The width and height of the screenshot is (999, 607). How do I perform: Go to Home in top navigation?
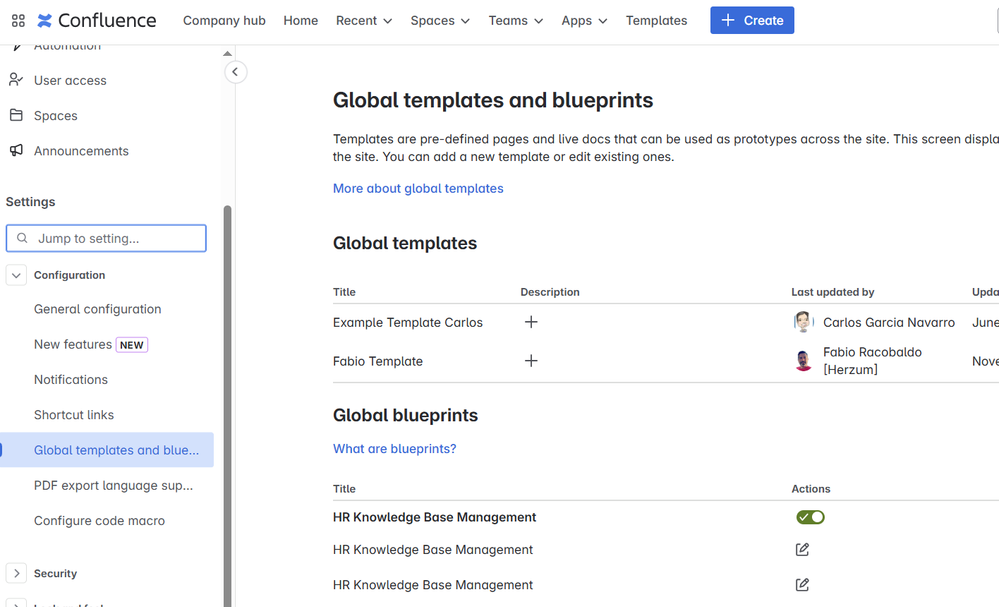pyautogui.click(x=301, y=20)
